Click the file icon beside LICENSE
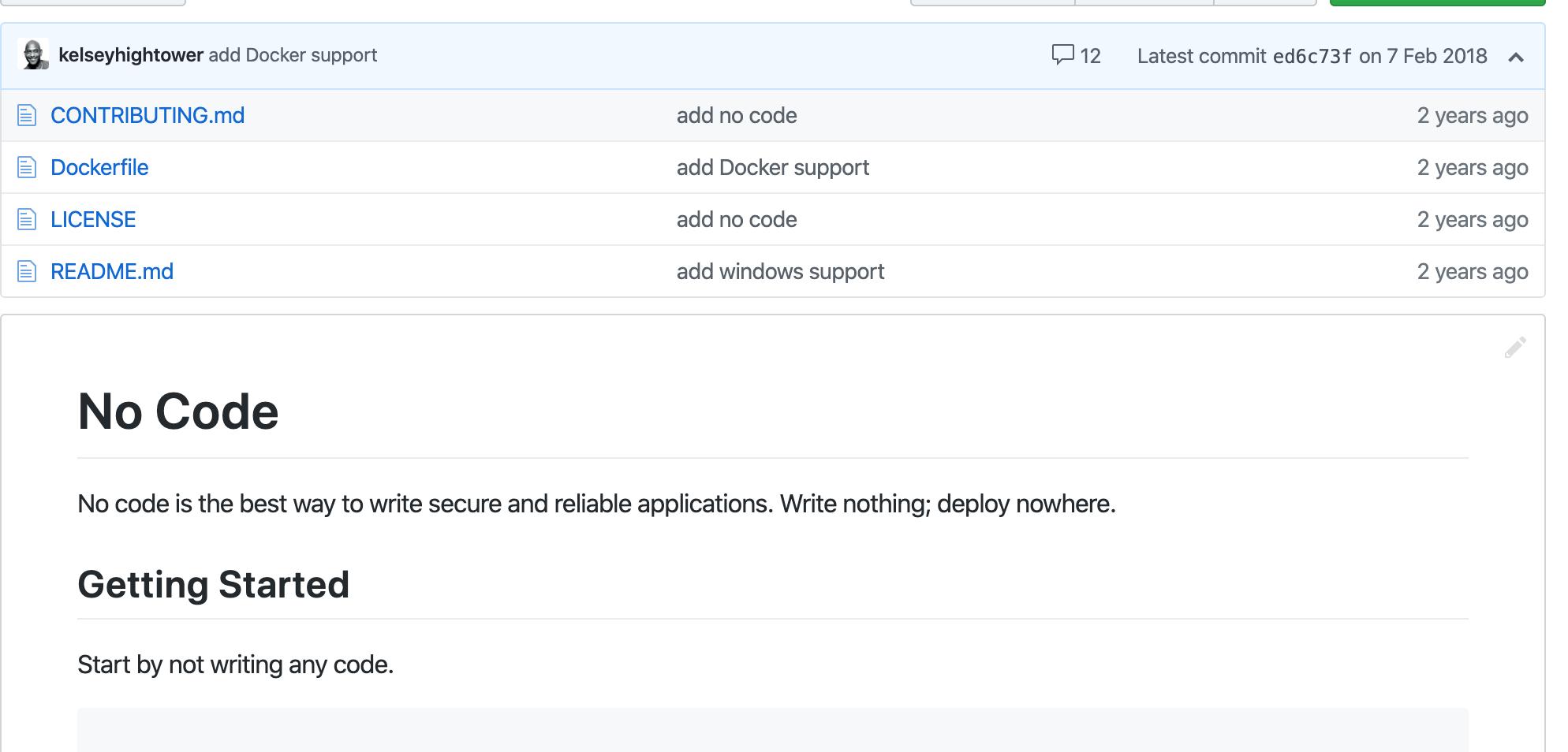Screen dimensions: 1568x752 [27, 220]
